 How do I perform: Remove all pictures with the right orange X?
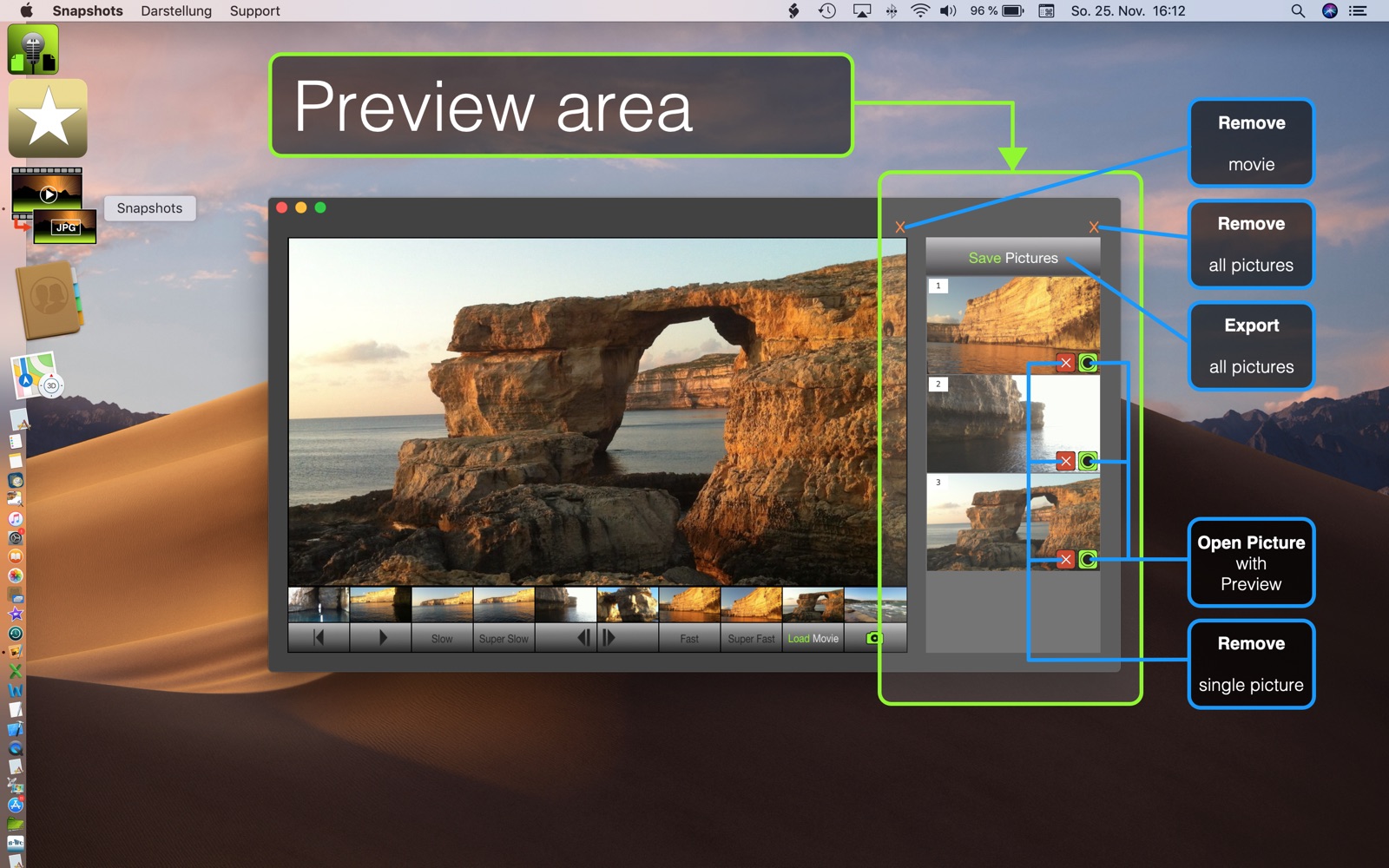pos(1094,227)
